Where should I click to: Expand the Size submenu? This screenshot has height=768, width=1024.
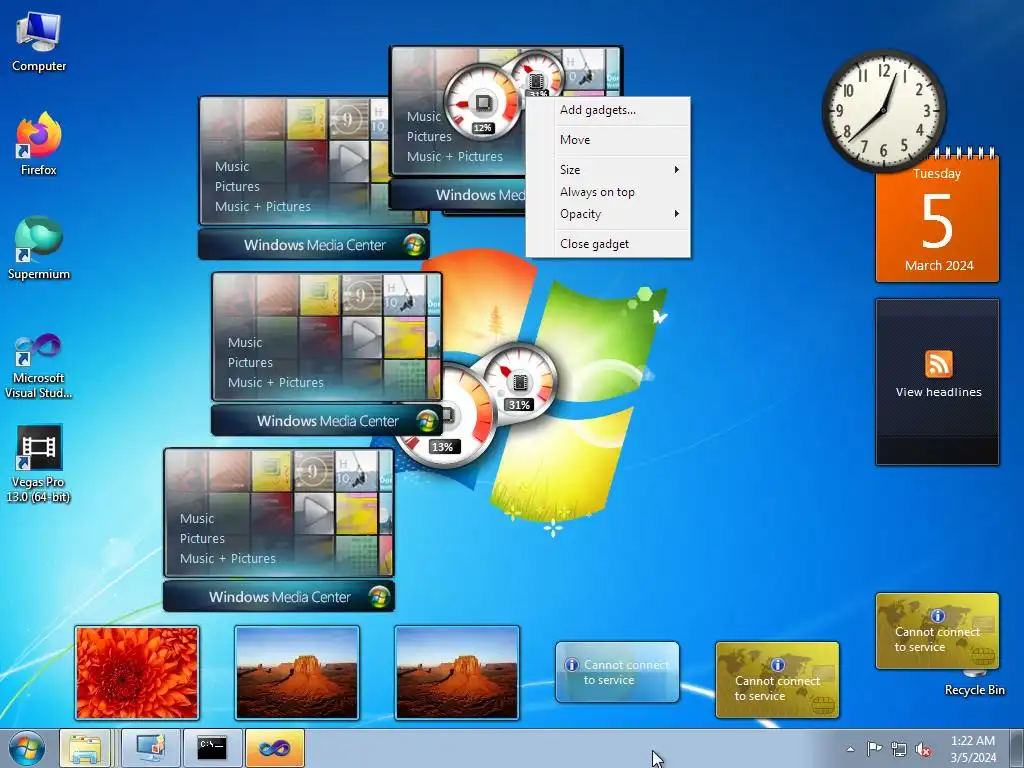click(x=608, y=170)
